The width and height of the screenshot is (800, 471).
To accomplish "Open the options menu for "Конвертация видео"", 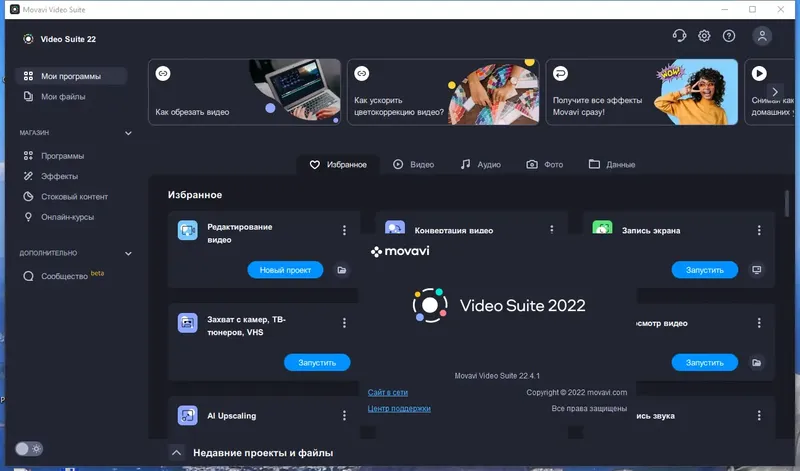I will [x=552, y=230].
